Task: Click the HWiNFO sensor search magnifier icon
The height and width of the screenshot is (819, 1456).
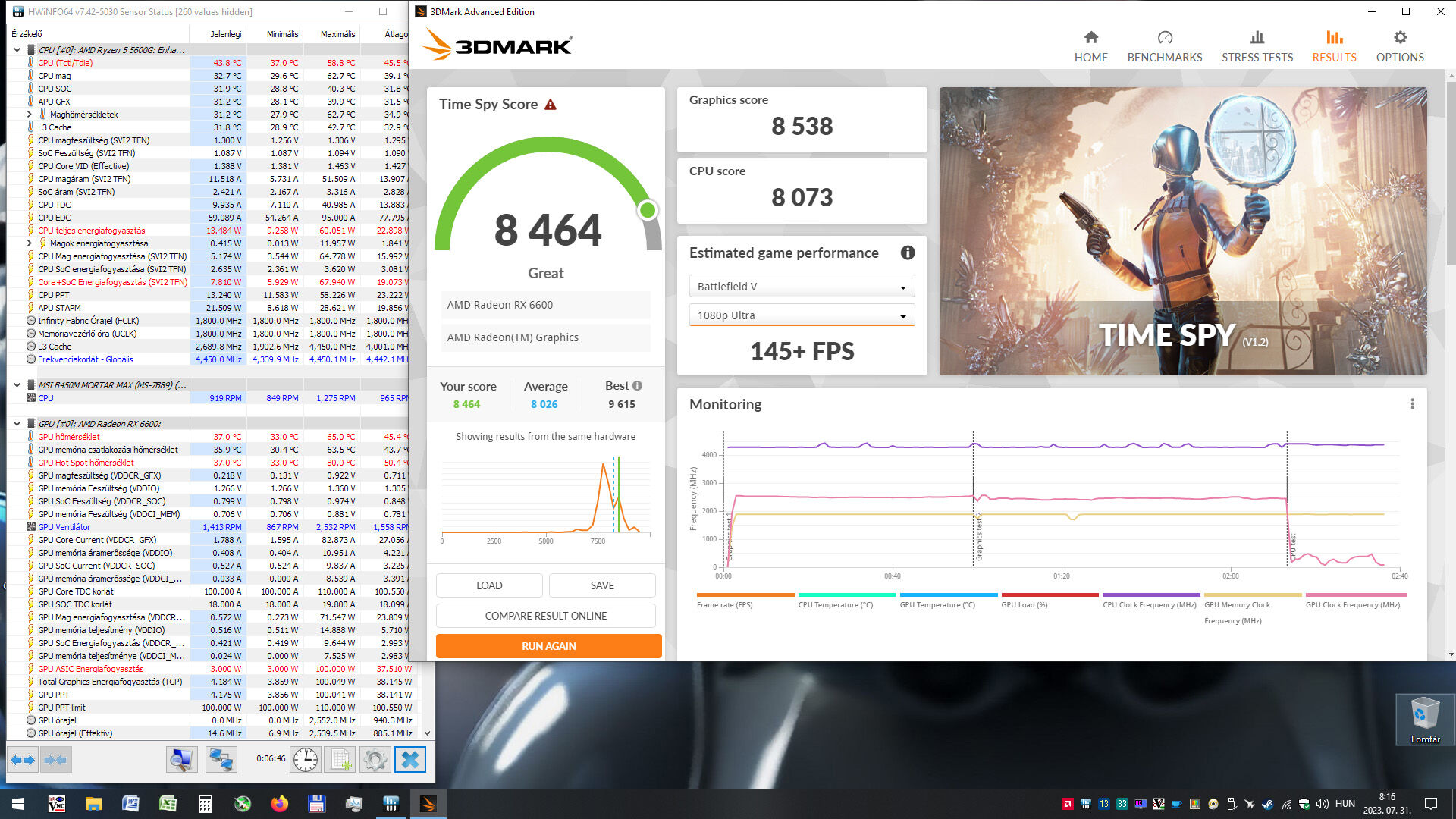Action: tap(182, 759)
